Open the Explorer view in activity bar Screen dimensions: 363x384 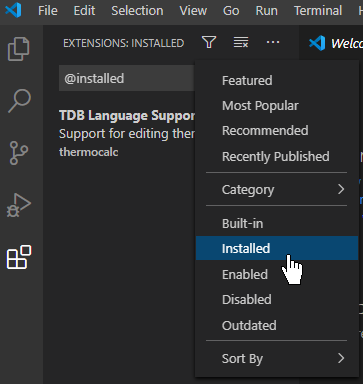[x=19, y=49]
